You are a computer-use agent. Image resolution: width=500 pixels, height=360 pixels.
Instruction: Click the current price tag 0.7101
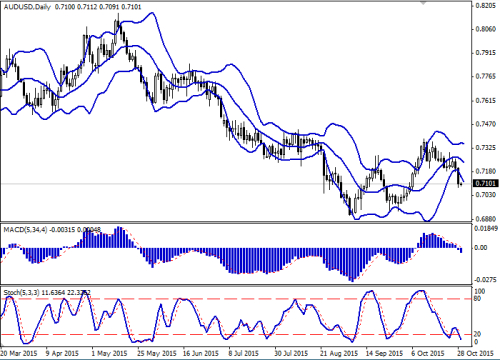point(486,183)
